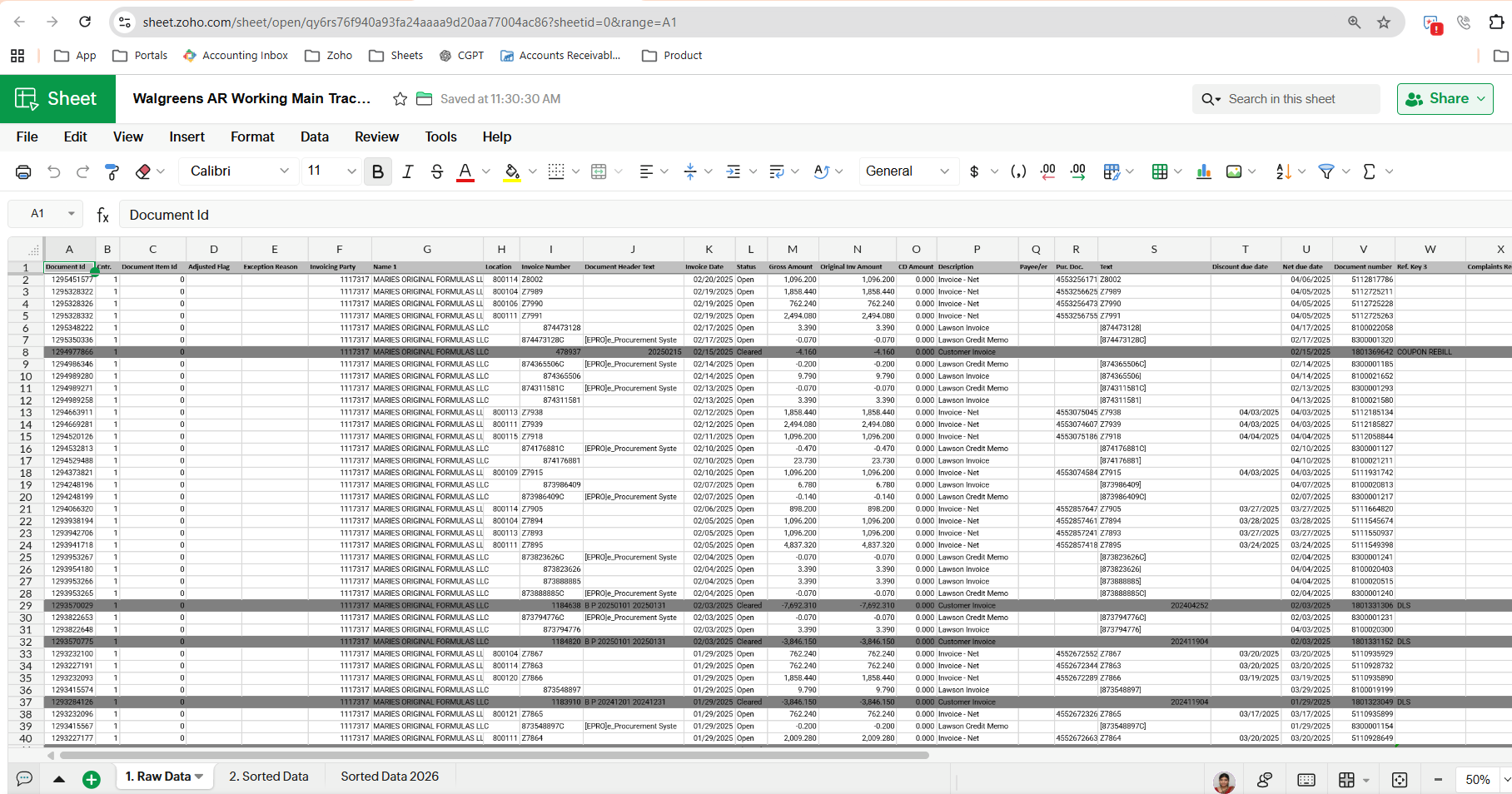
Task: Add a new sheet with the green plus
Action: click(92, 779)
